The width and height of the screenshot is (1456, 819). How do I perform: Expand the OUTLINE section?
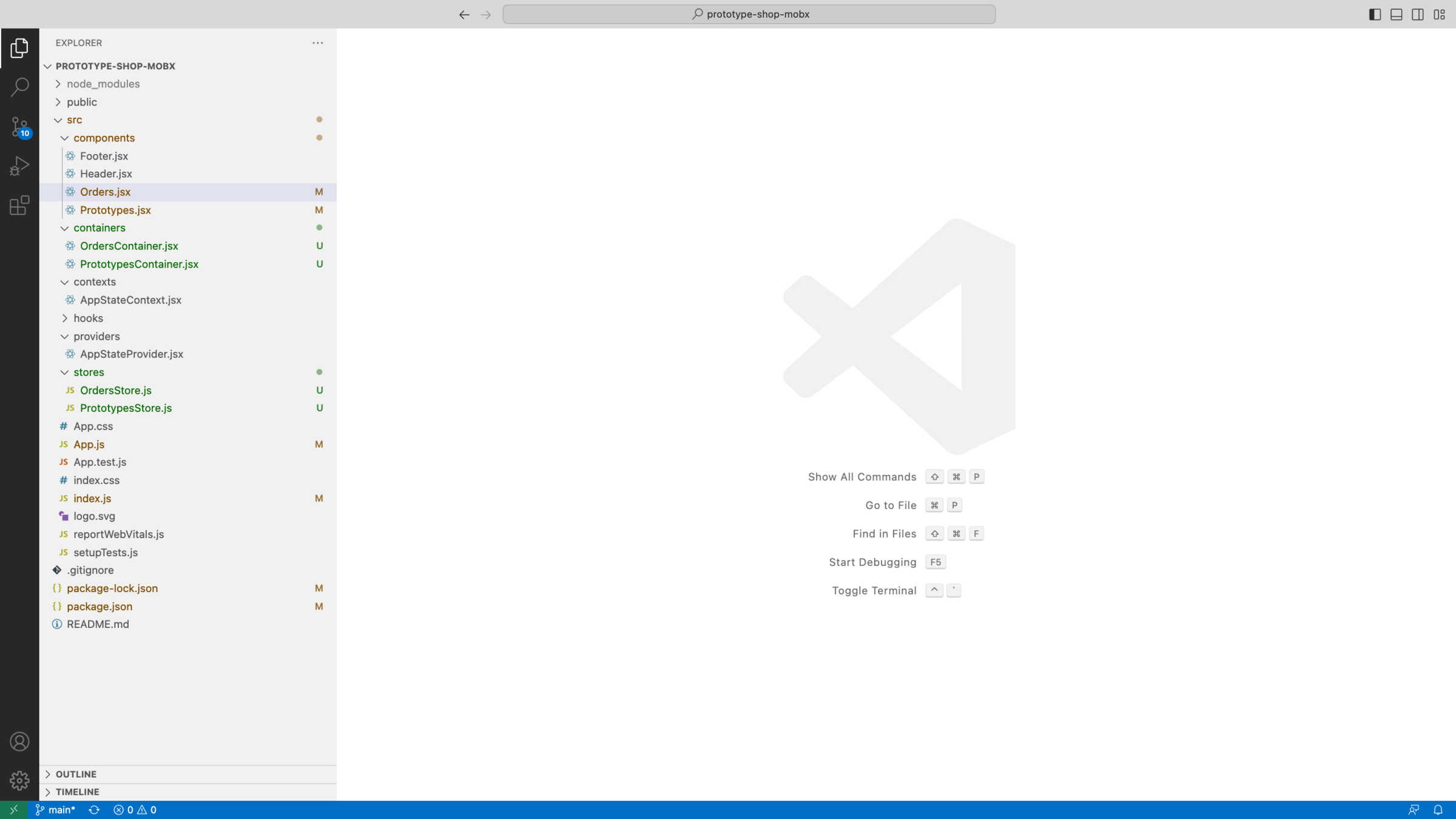tap(76, 774)
